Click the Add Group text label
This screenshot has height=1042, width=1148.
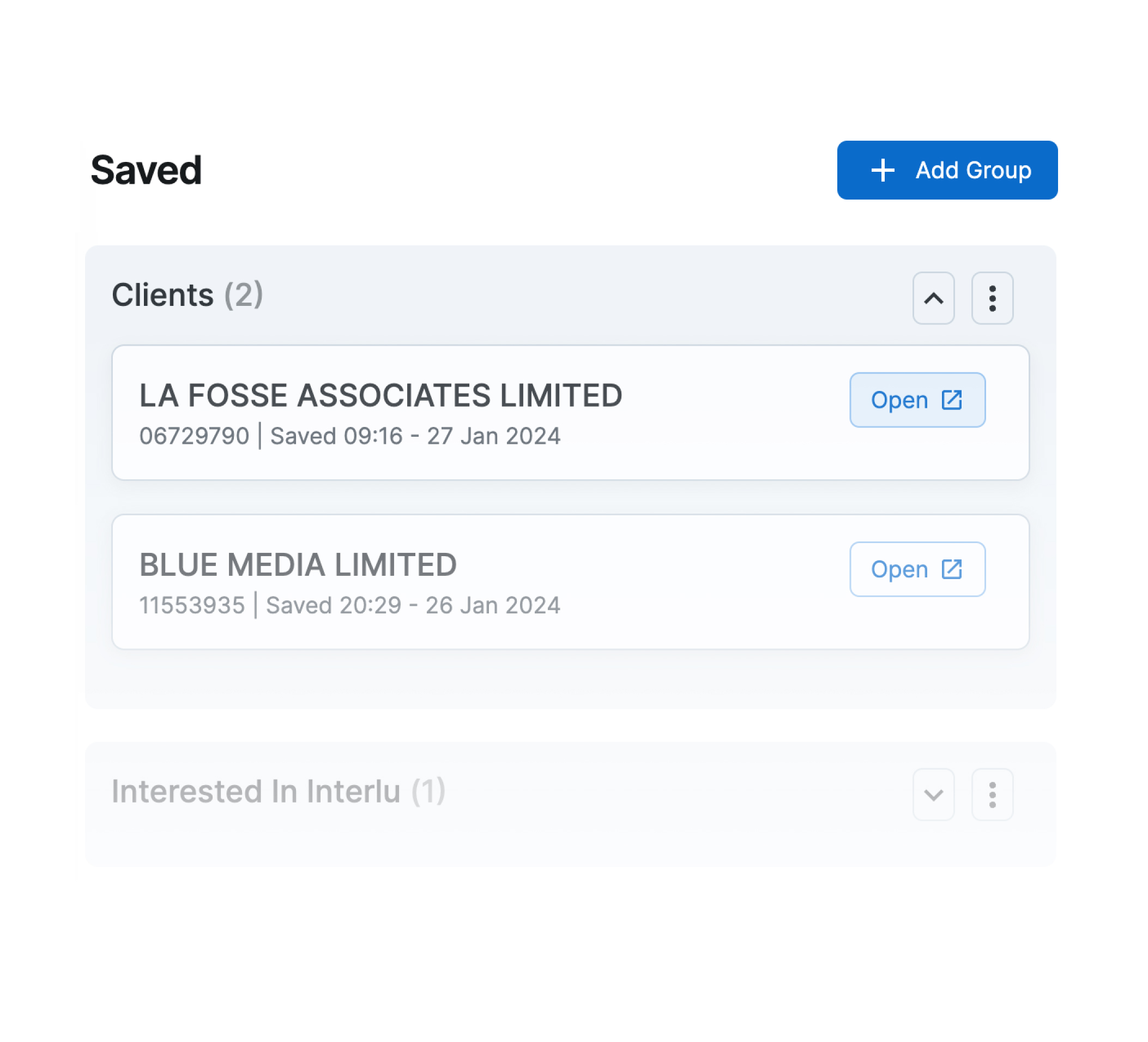[972, 170]
